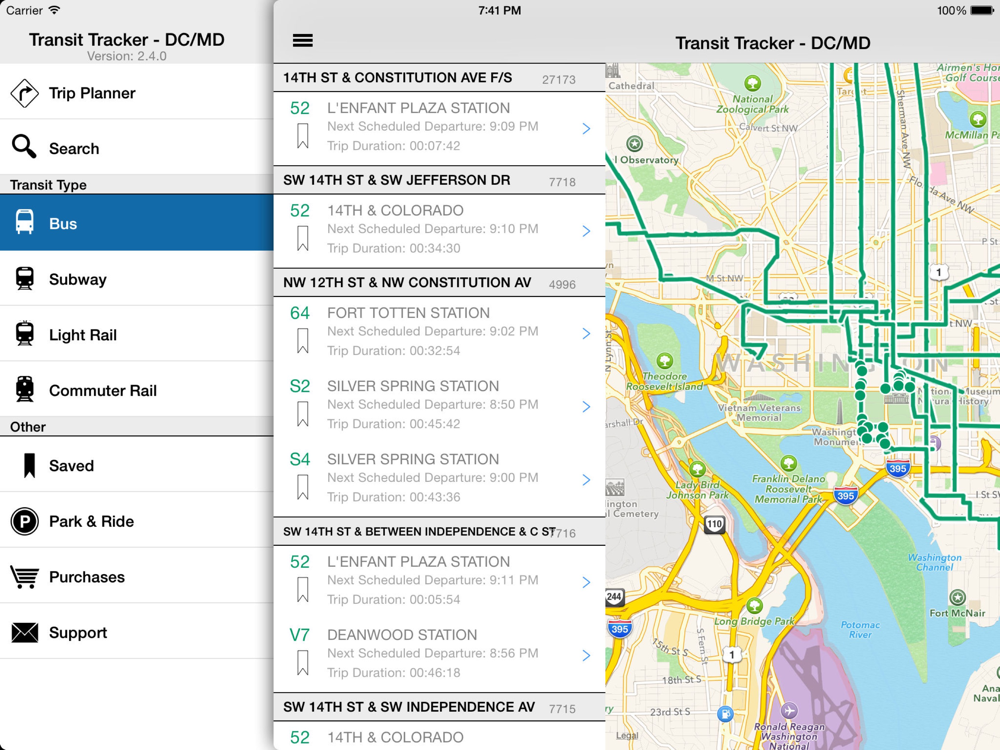Expand route 52 14th & Colorado 9:10 PM chevron
This screenshot has width=1000, height=750.
coord(586,232)
